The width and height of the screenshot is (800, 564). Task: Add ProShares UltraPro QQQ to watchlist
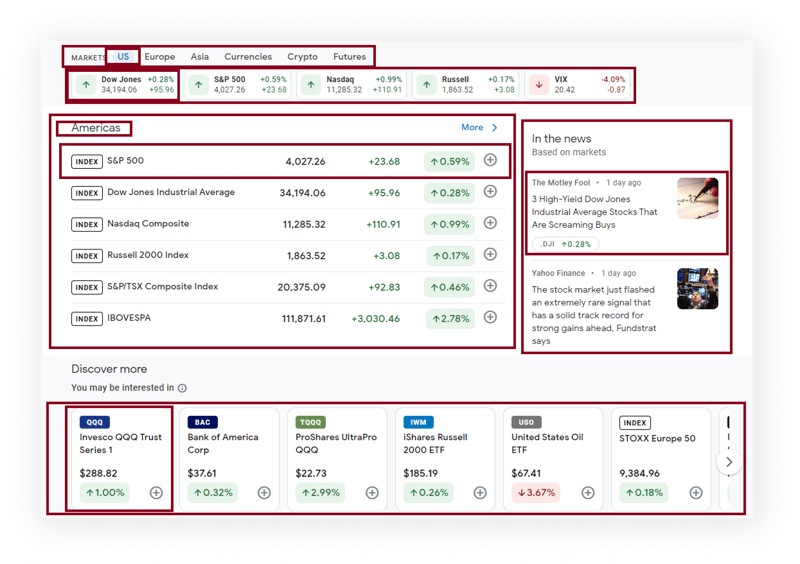372,493
